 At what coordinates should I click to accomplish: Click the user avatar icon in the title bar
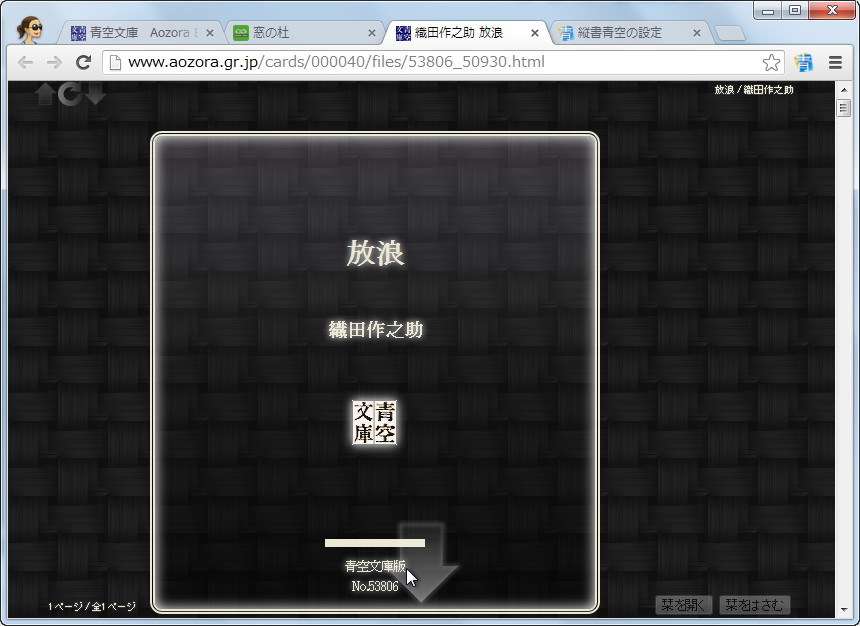point(29,30)
